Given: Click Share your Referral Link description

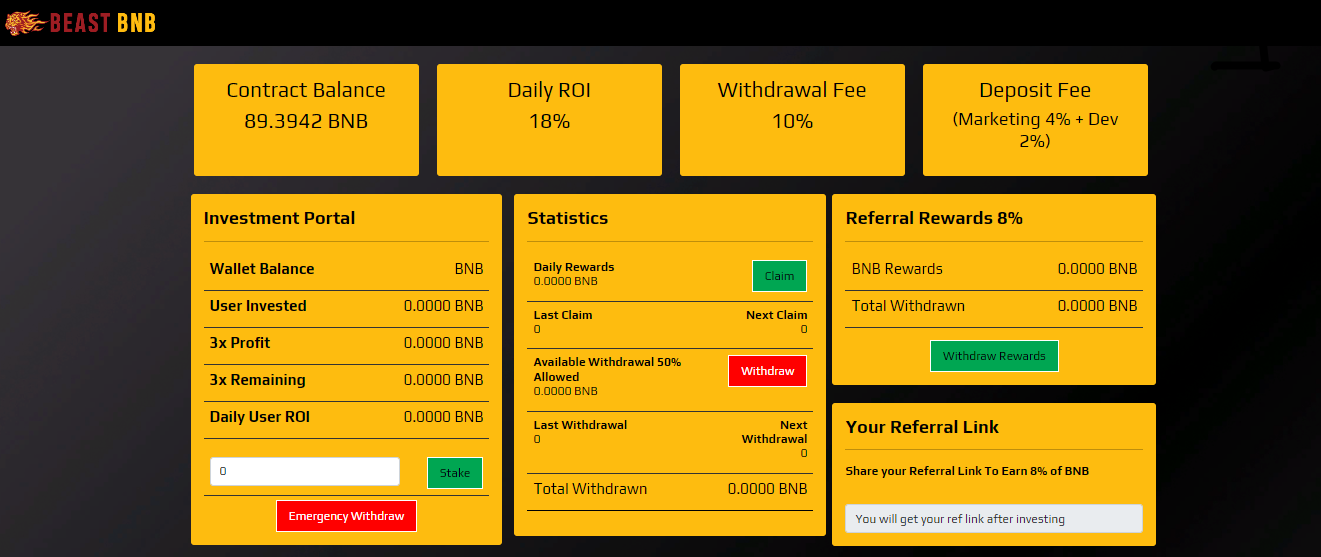Looking at the screenshot, I should click(967, 471).
